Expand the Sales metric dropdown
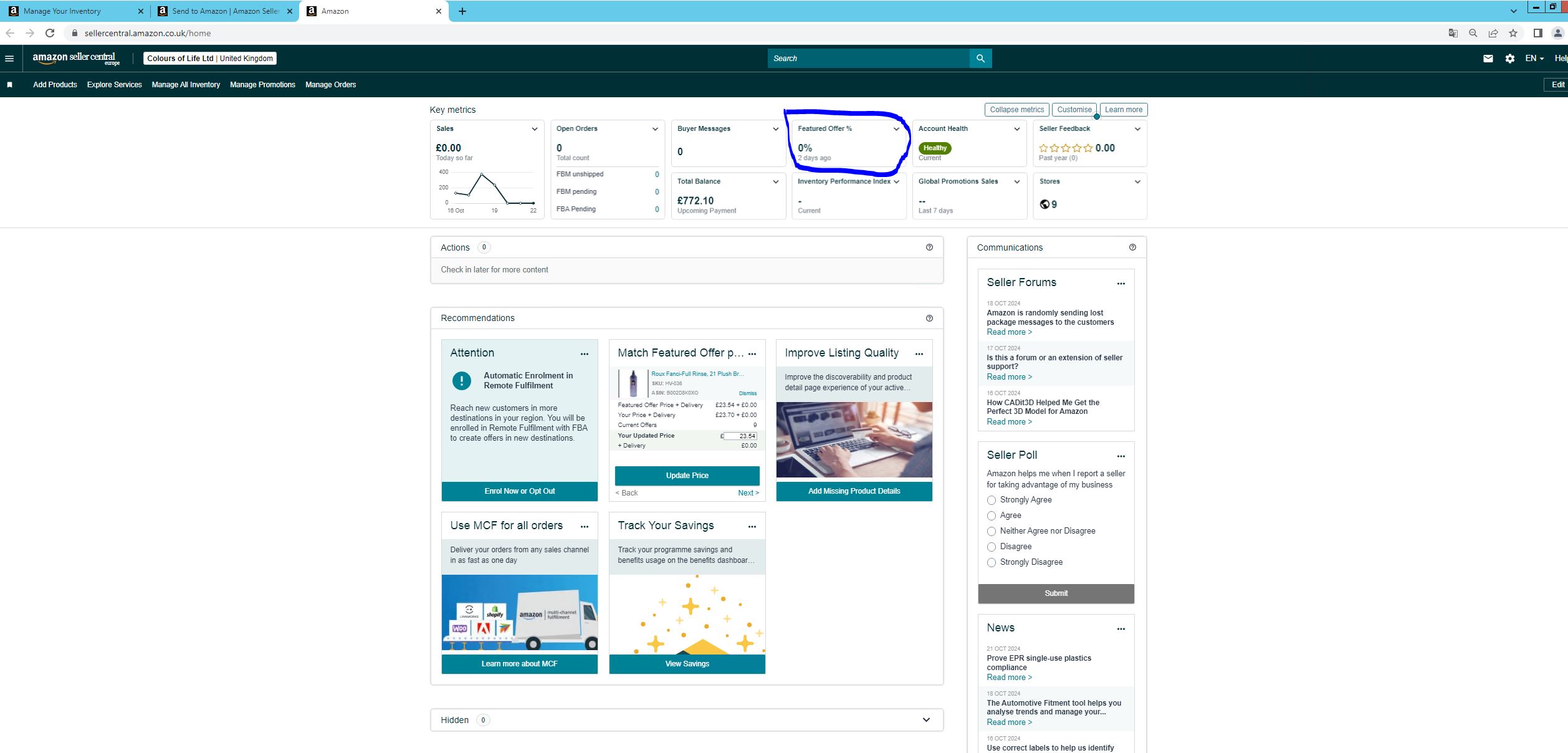 pyautogui.click(x=534, y=129)
